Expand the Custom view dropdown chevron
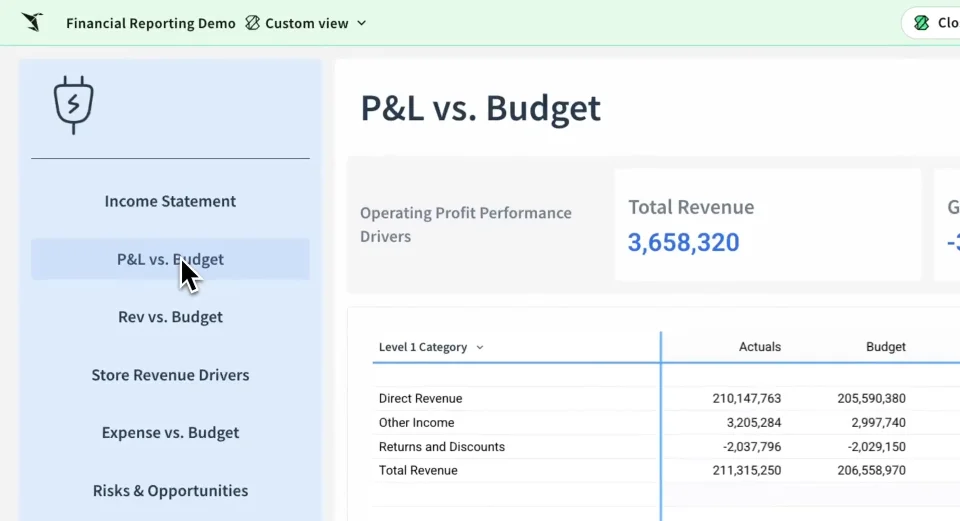The width and height of the screenshot is (960, 521). coord(362,23)
